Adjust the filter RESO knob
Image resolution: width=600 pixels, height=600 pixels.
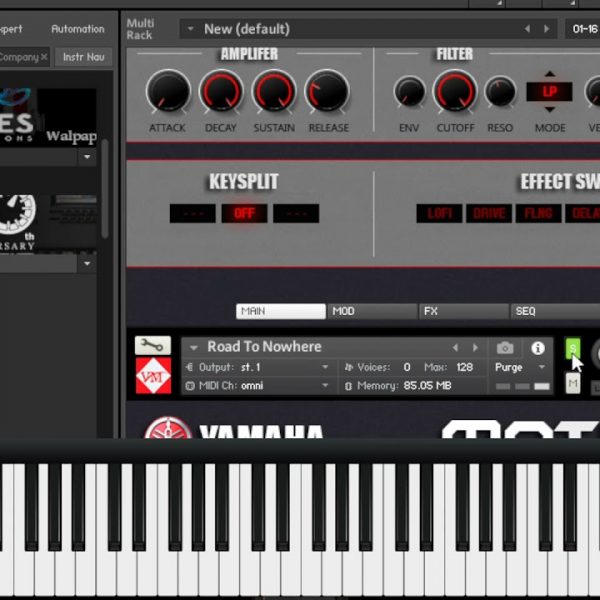tap(500, 92)
